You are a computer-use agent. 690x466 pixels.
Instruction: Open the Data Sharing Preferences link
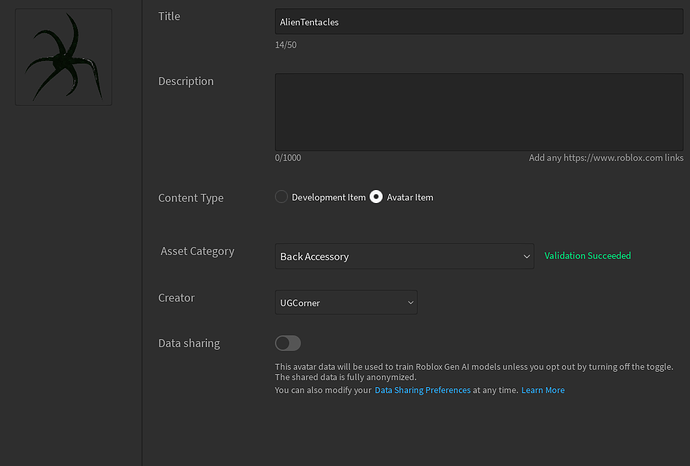click(x=422, y=390)
